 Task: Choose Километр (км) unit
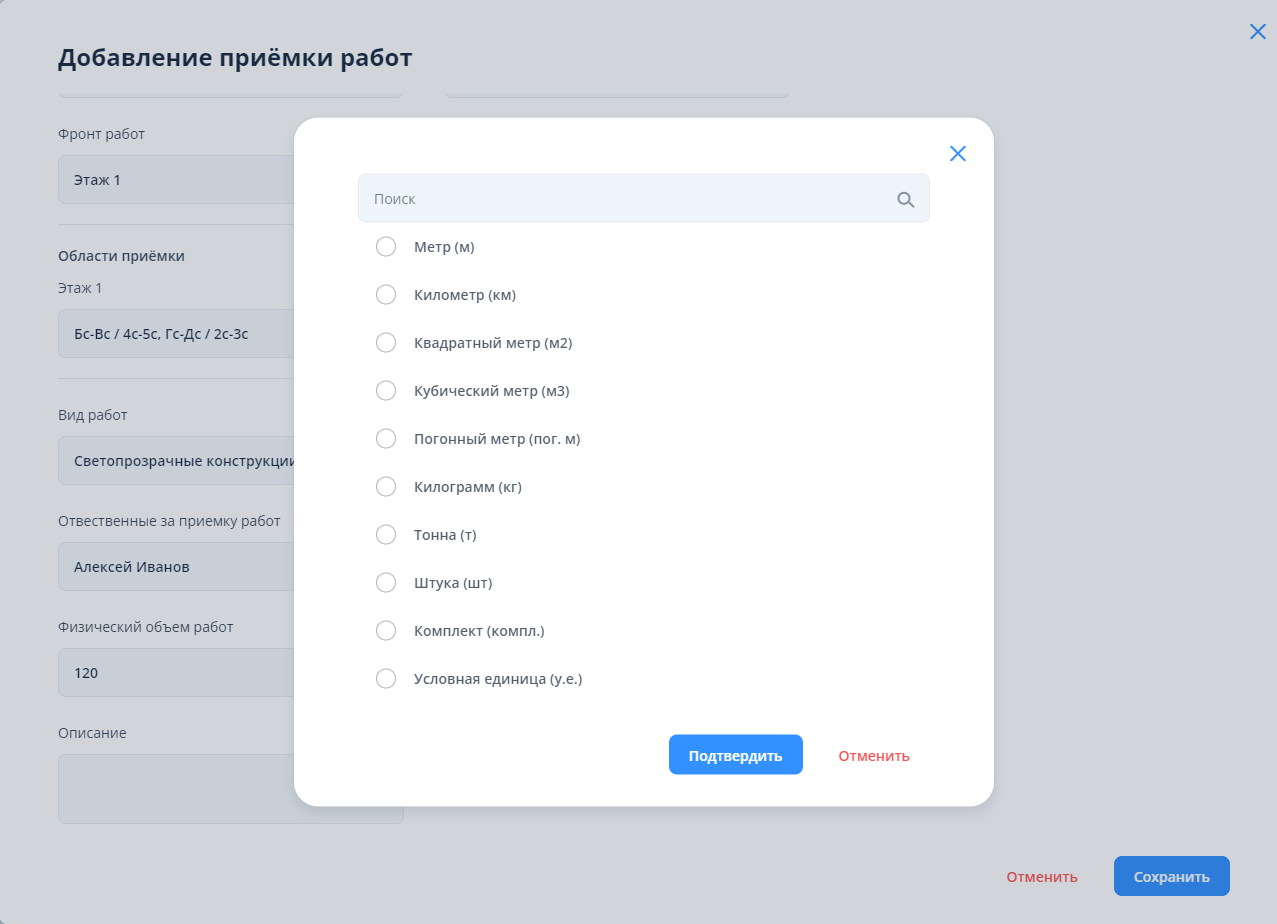pos(386,295)
